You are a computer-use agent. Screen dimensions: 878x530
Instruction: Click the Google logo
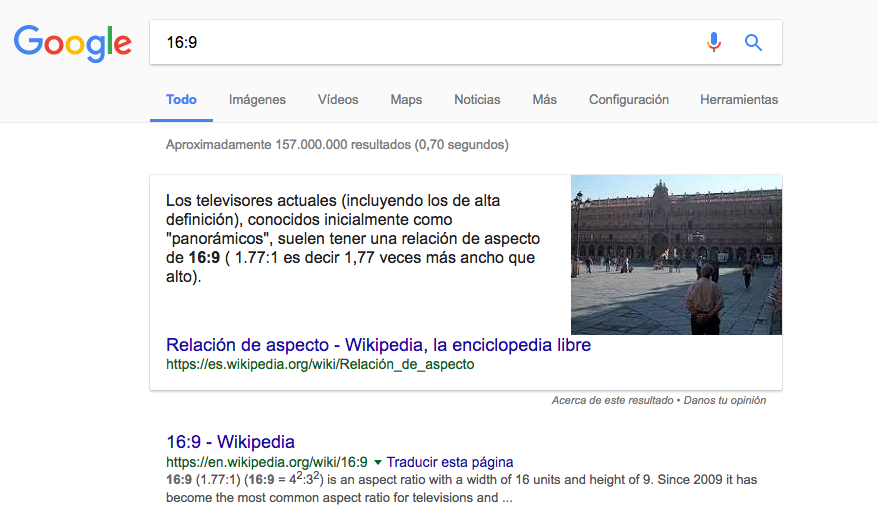73,42
